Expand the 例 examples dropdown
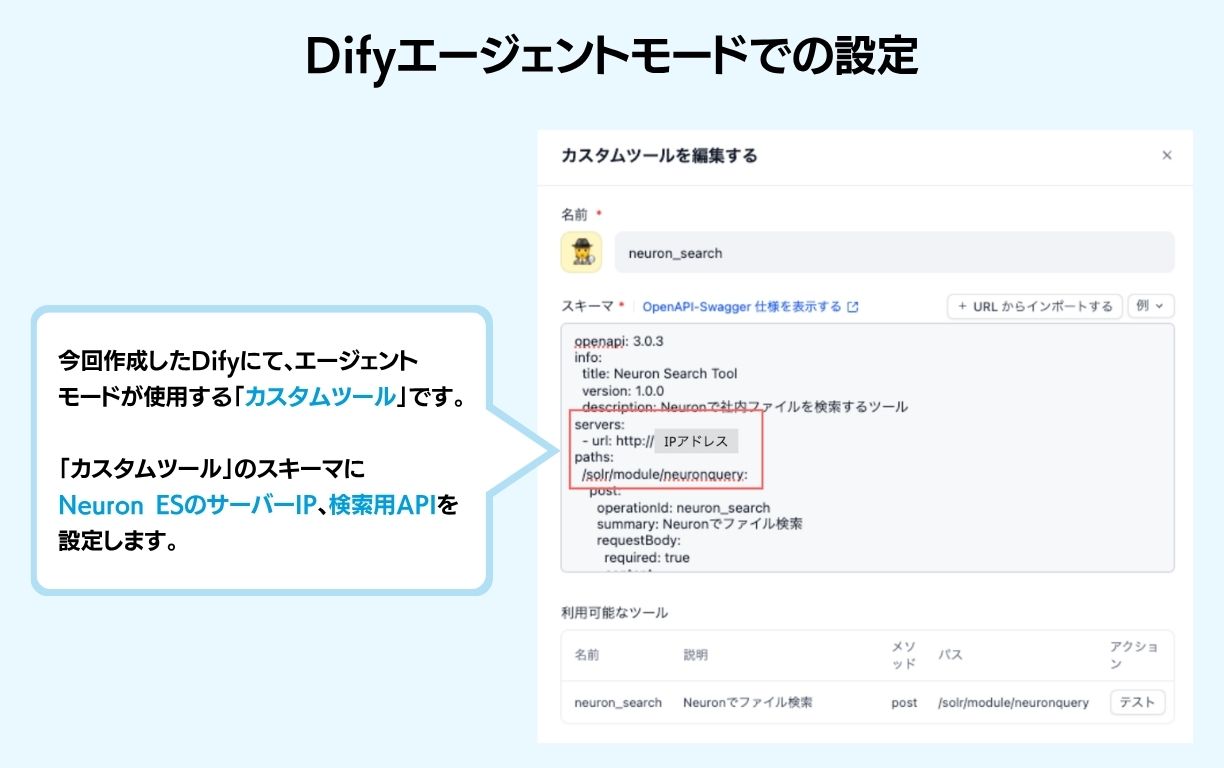1224x768 pixels. coord(1151,306)
